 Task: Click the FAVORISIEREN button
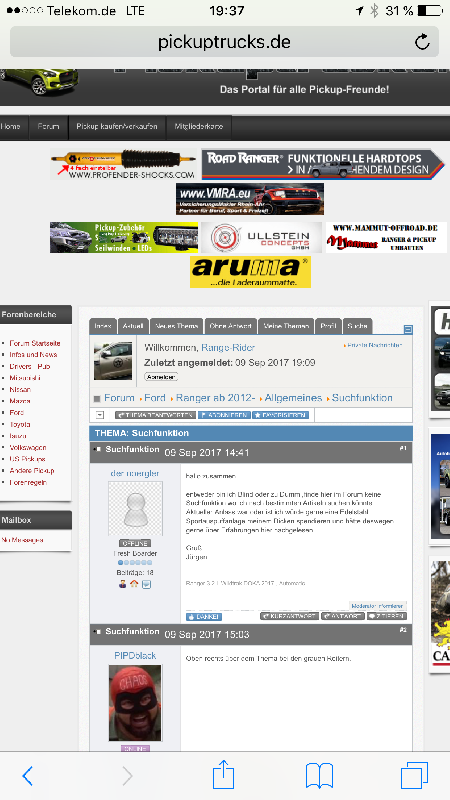tap(281, 415)
